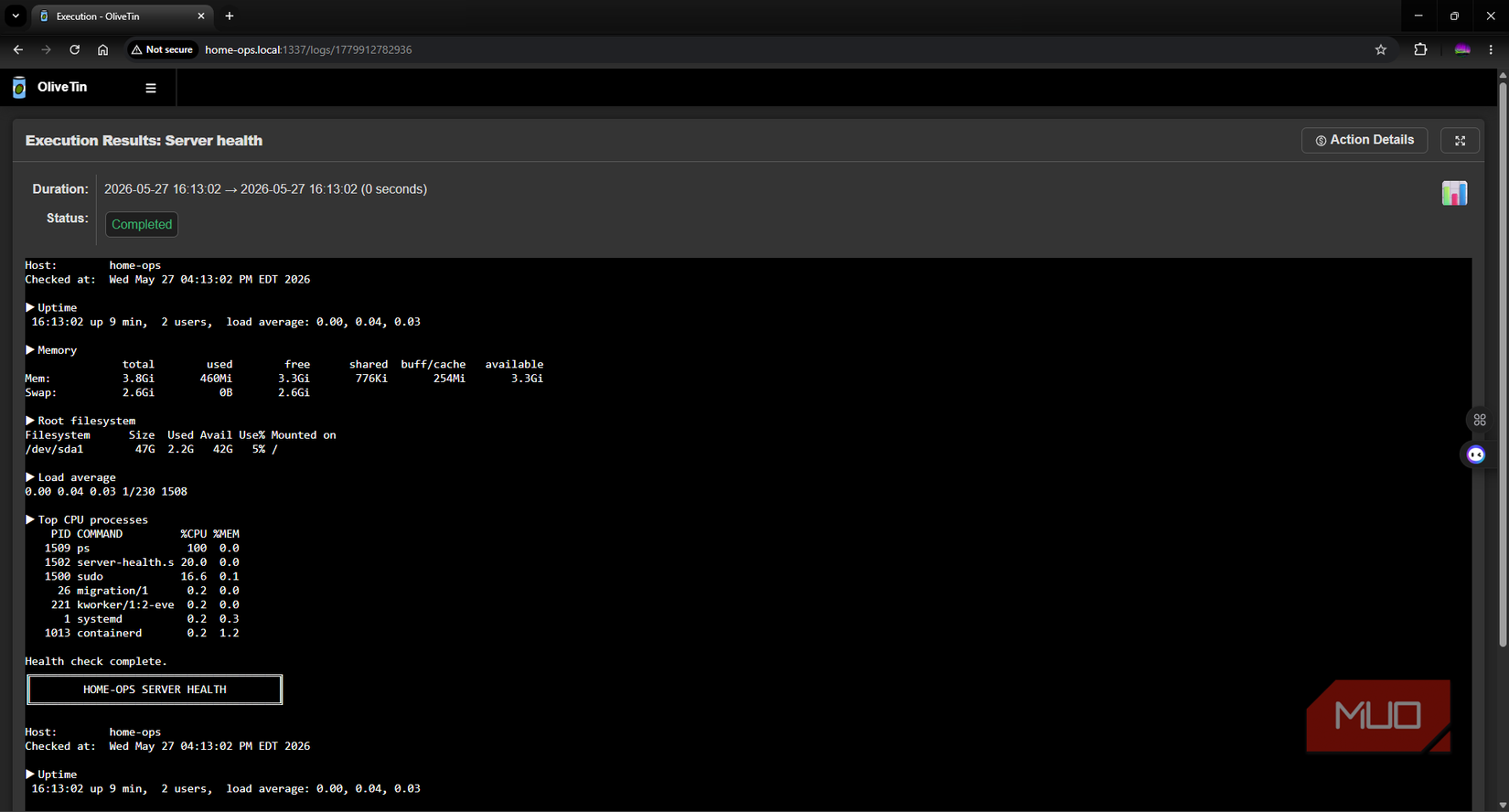Open the tab search dropdown arrow
The height and width of the screenshot is (812, 1509).
coord(16,16)
